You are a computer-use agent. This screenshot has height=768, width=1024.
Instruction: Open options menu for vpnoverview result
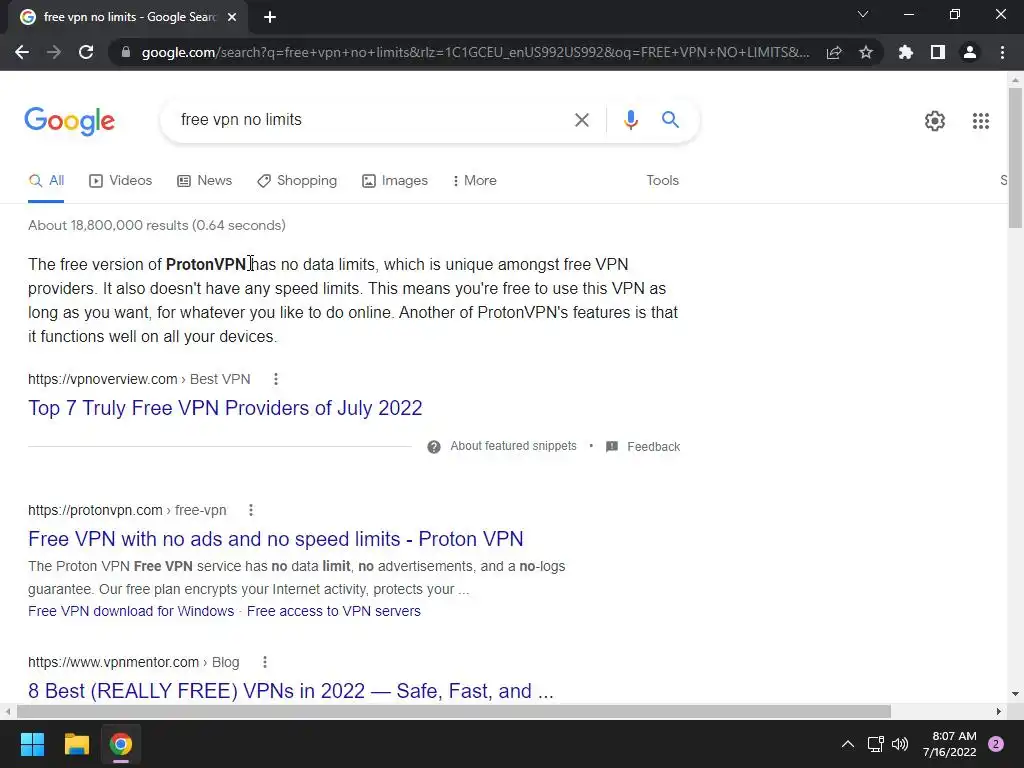coord(276,379)
